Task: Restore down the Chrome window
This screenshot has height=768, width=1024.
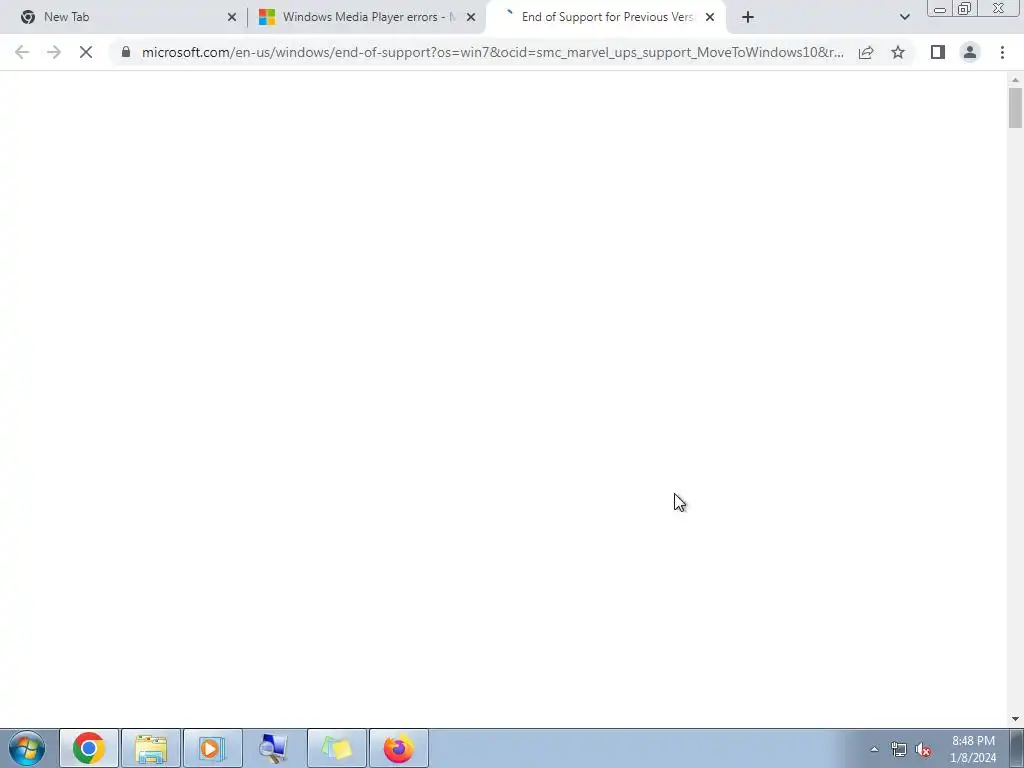Action: click(964, 9)
